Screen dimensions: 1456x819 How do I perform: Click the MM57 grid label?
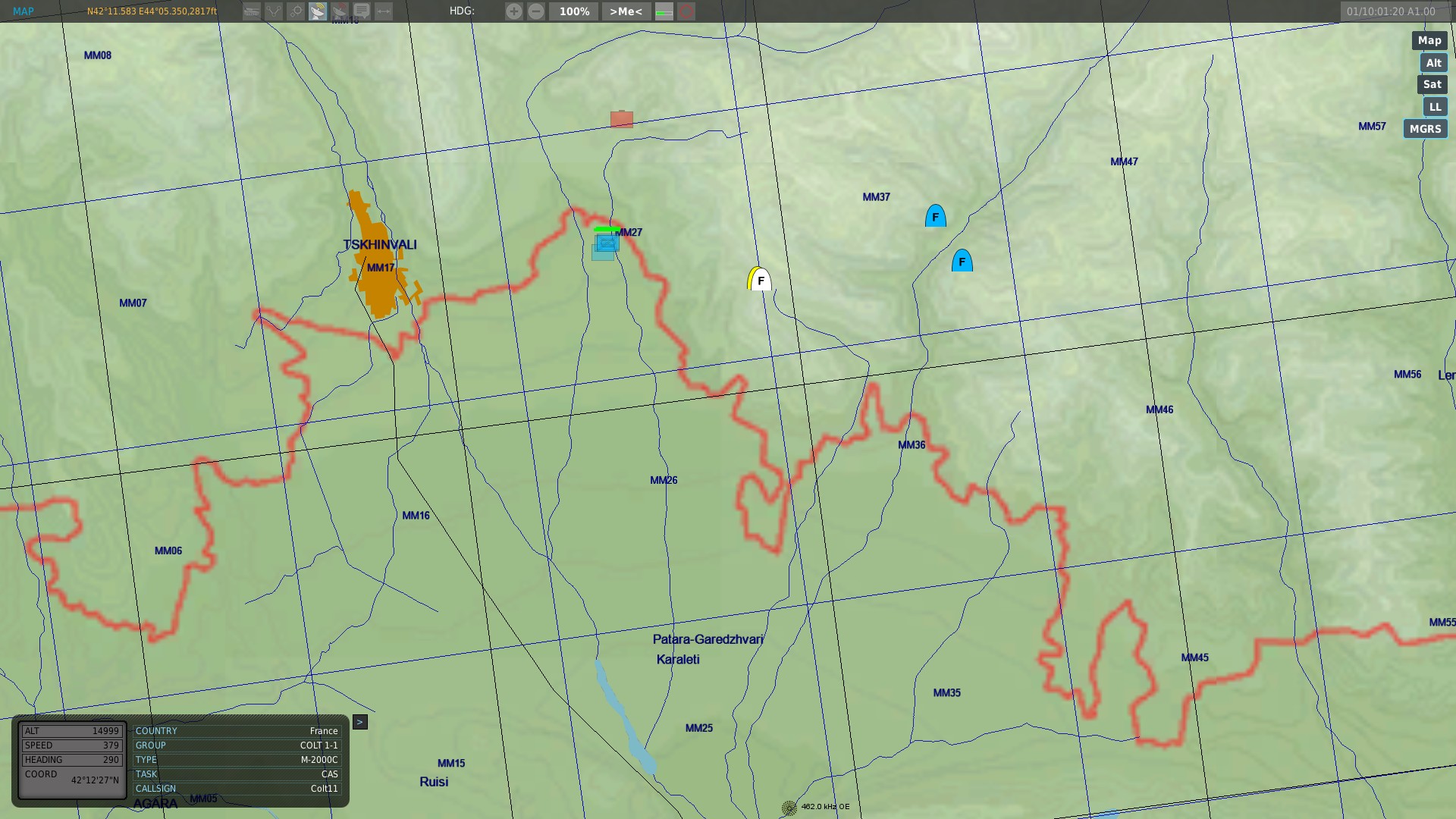pyautogui.click(x=1372, y=127)
